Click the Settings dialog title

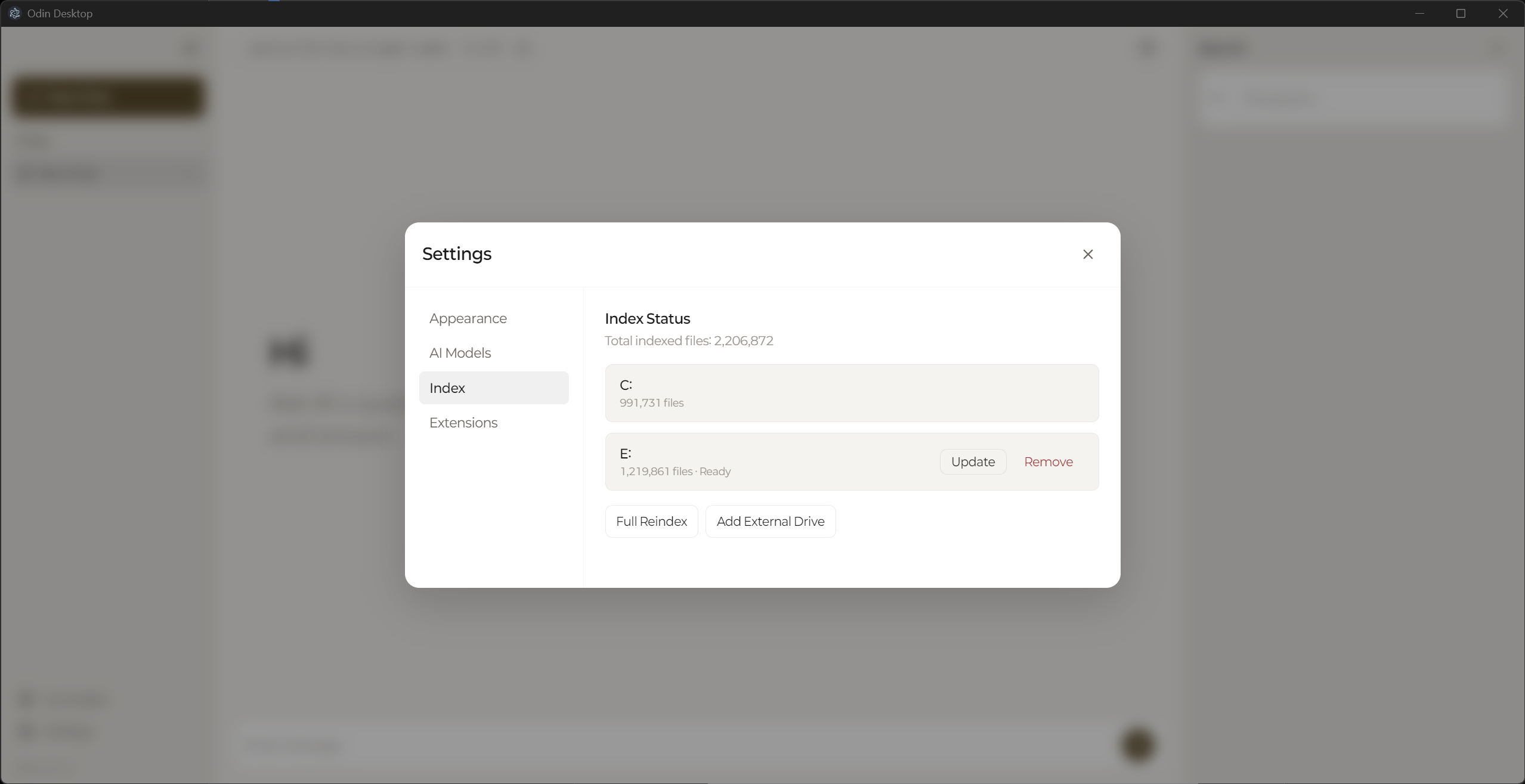[x=456, y=254]
